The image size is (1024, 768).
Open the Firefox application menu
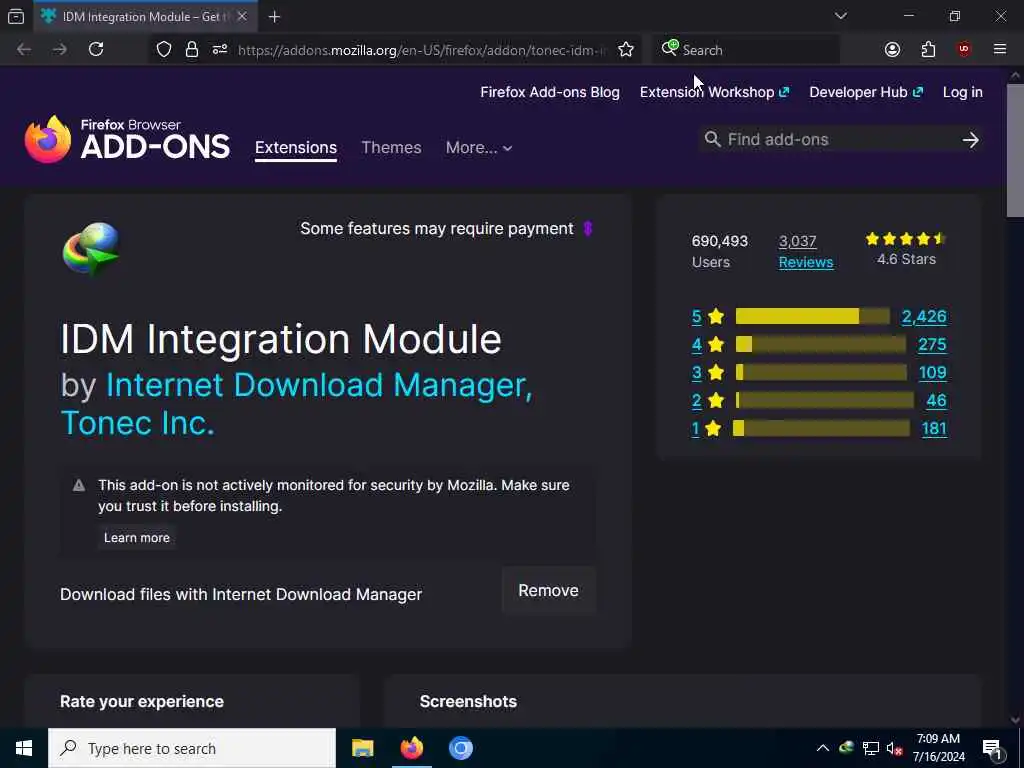999,50
